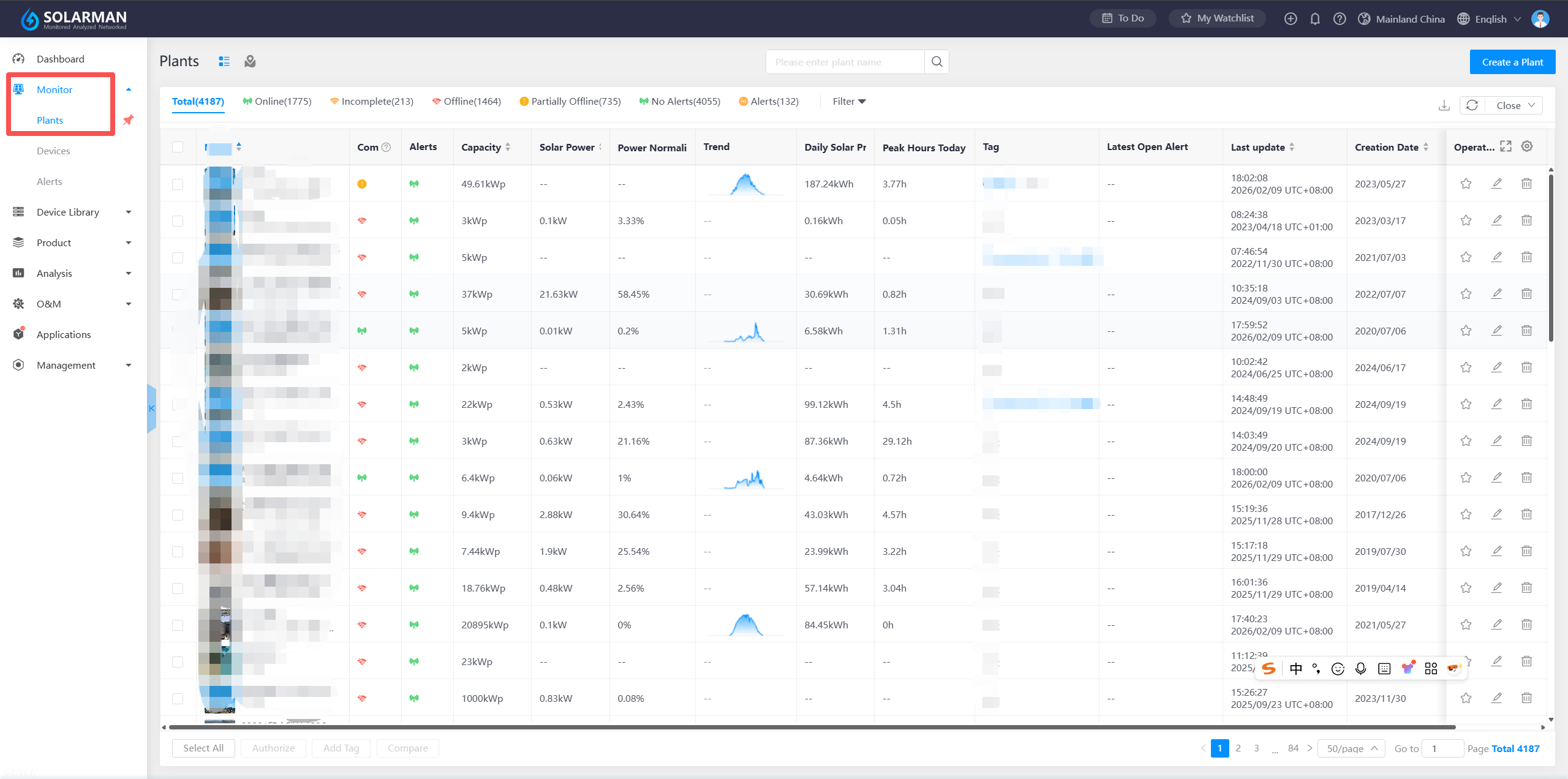Click the plant name search icon
Screen dimensions: 1568x779
point(937,62)
